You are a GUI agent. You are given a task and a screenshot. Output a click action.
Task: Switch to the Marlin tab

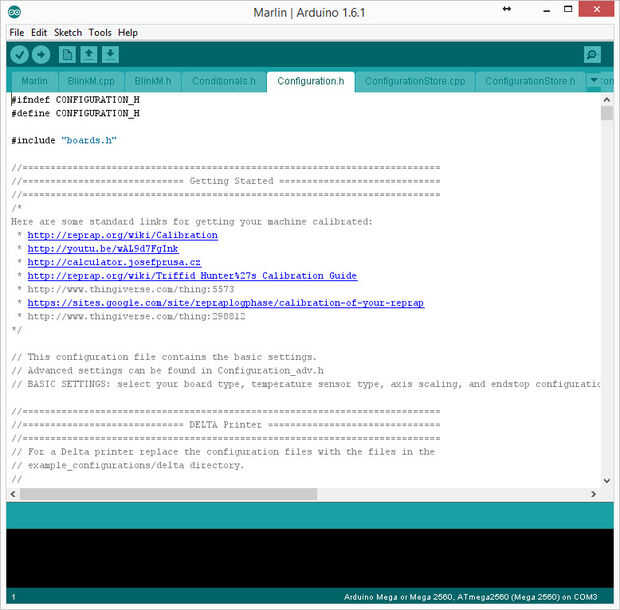tap(34, 81)
